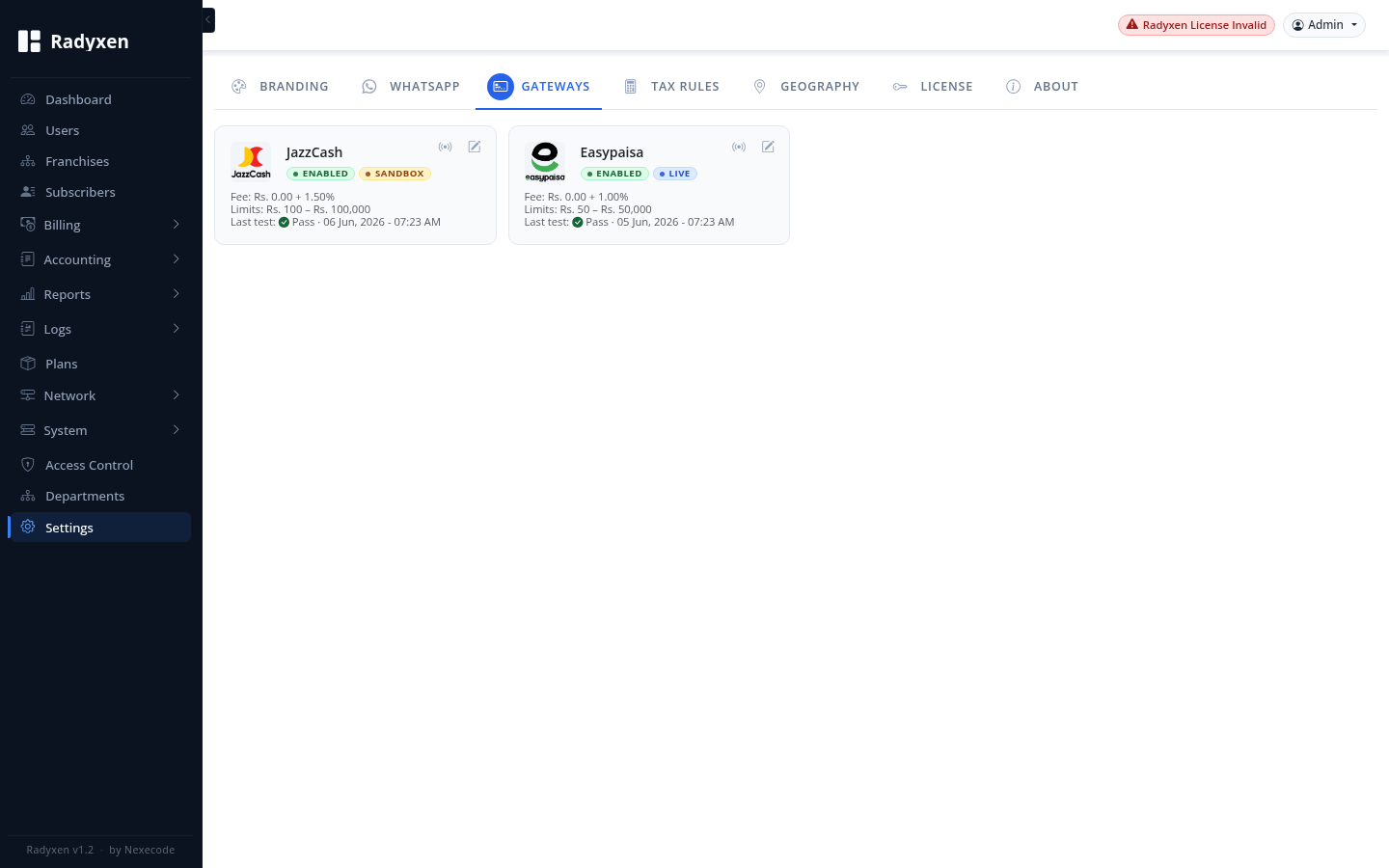Click the Branding palette icon
1389x868 pixels.
239,87
